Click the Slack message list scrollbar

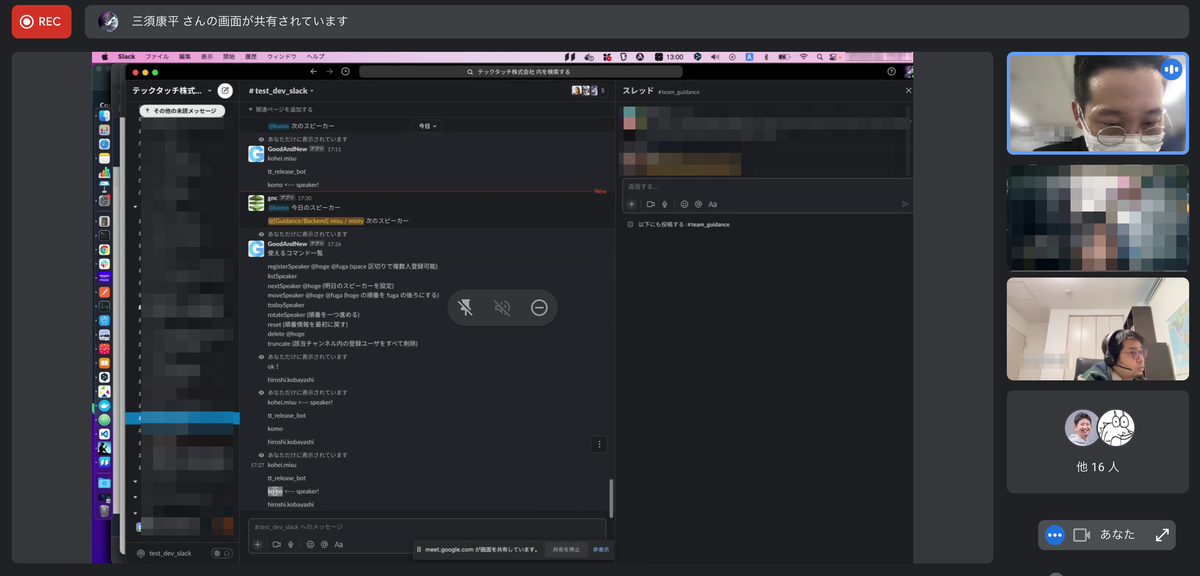click(610, 496)
